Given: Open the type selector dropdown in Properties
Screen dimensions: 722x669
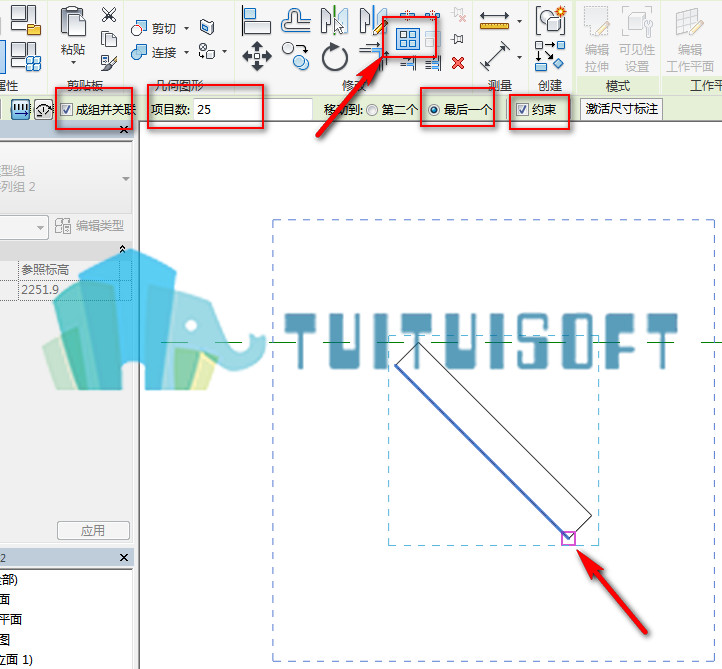Looking at the screenshot, I should 126,179.
